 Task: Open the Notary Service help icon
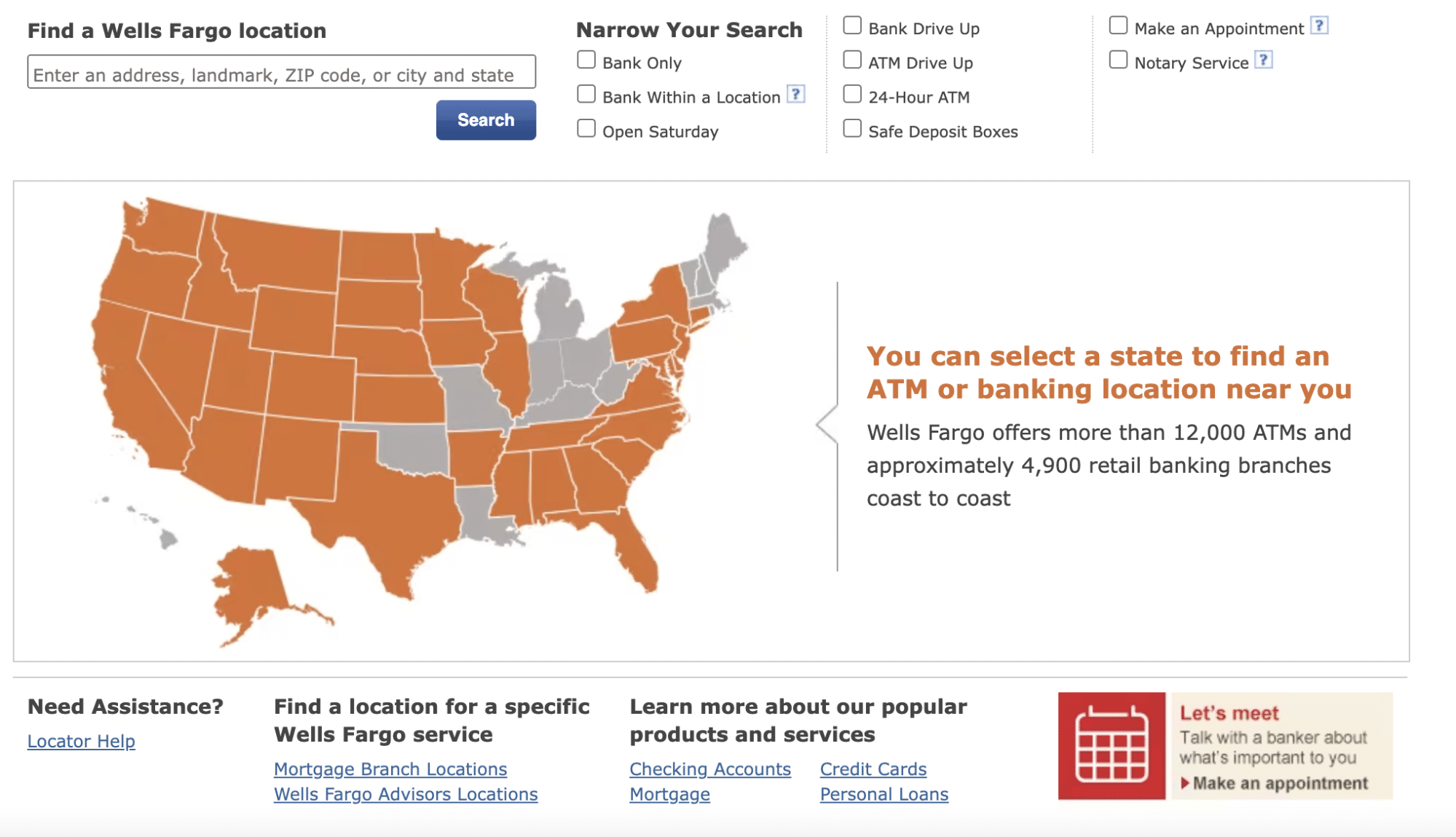[1265, 60]
